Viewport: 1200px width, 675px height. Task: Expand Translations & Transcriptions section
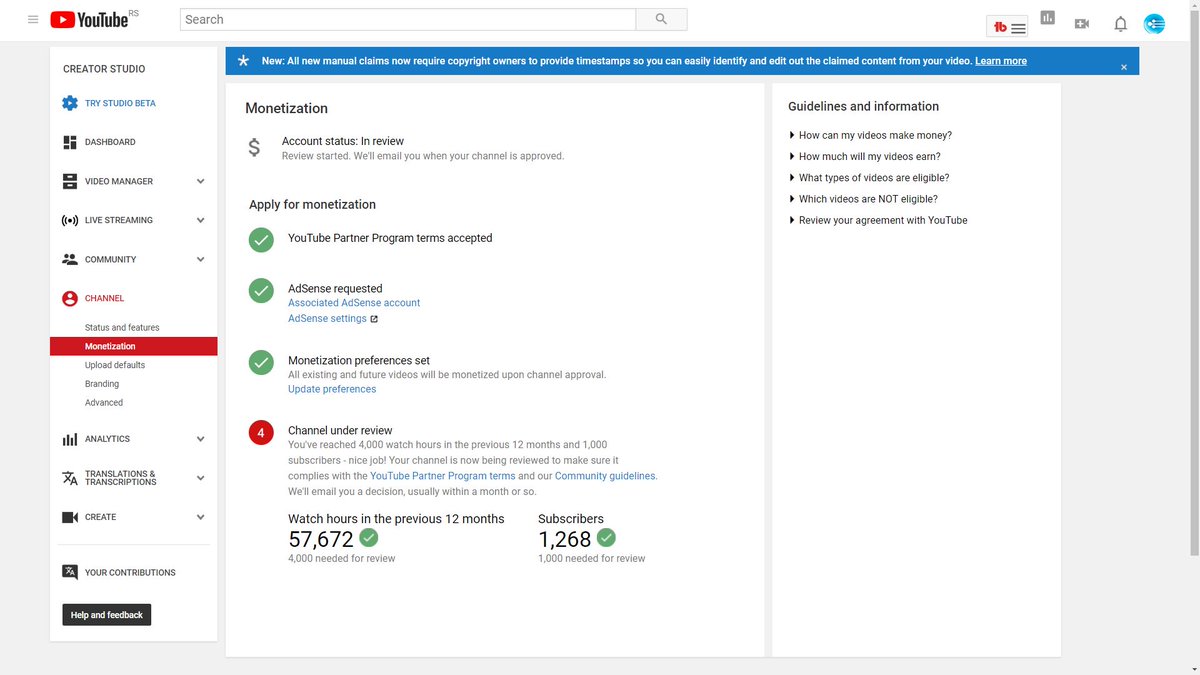point(200,478)
